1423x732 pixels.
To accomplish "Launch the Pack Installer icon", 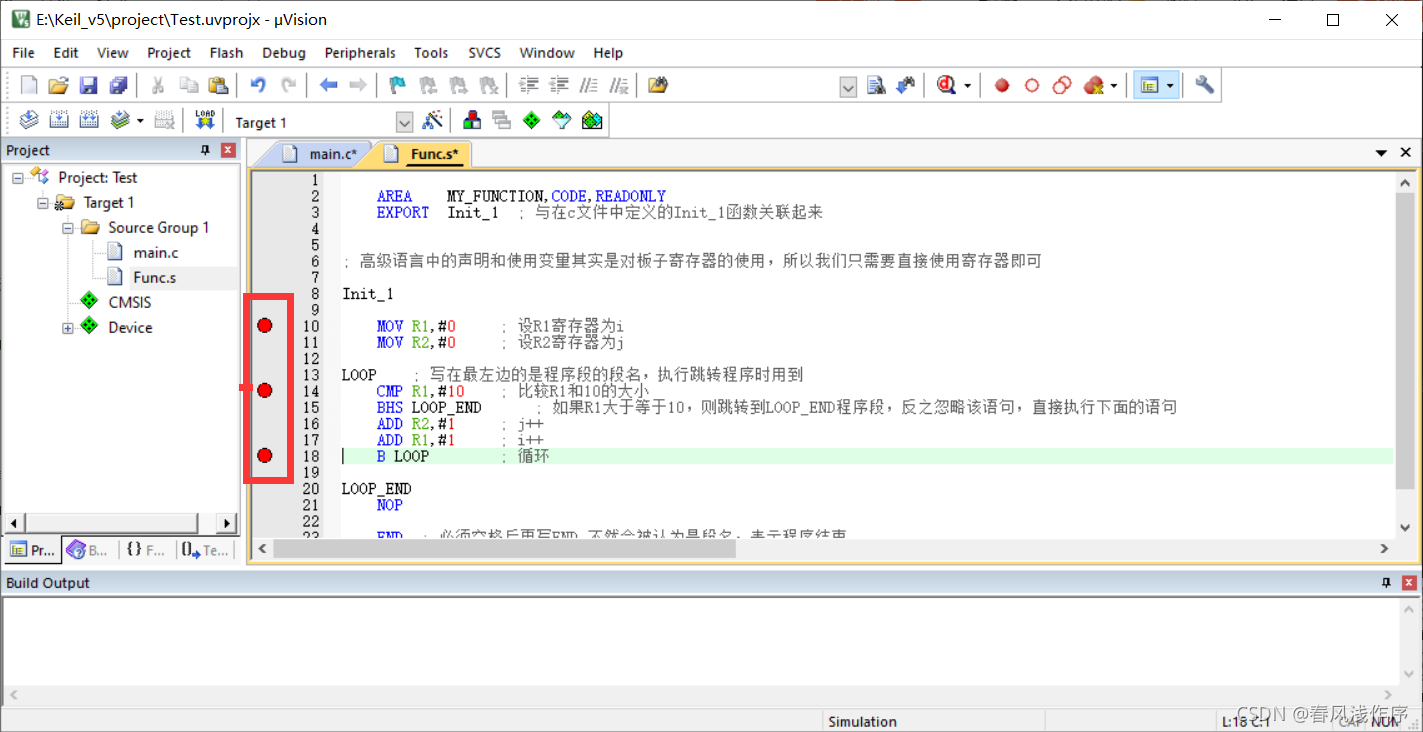I will pos(592,121).
